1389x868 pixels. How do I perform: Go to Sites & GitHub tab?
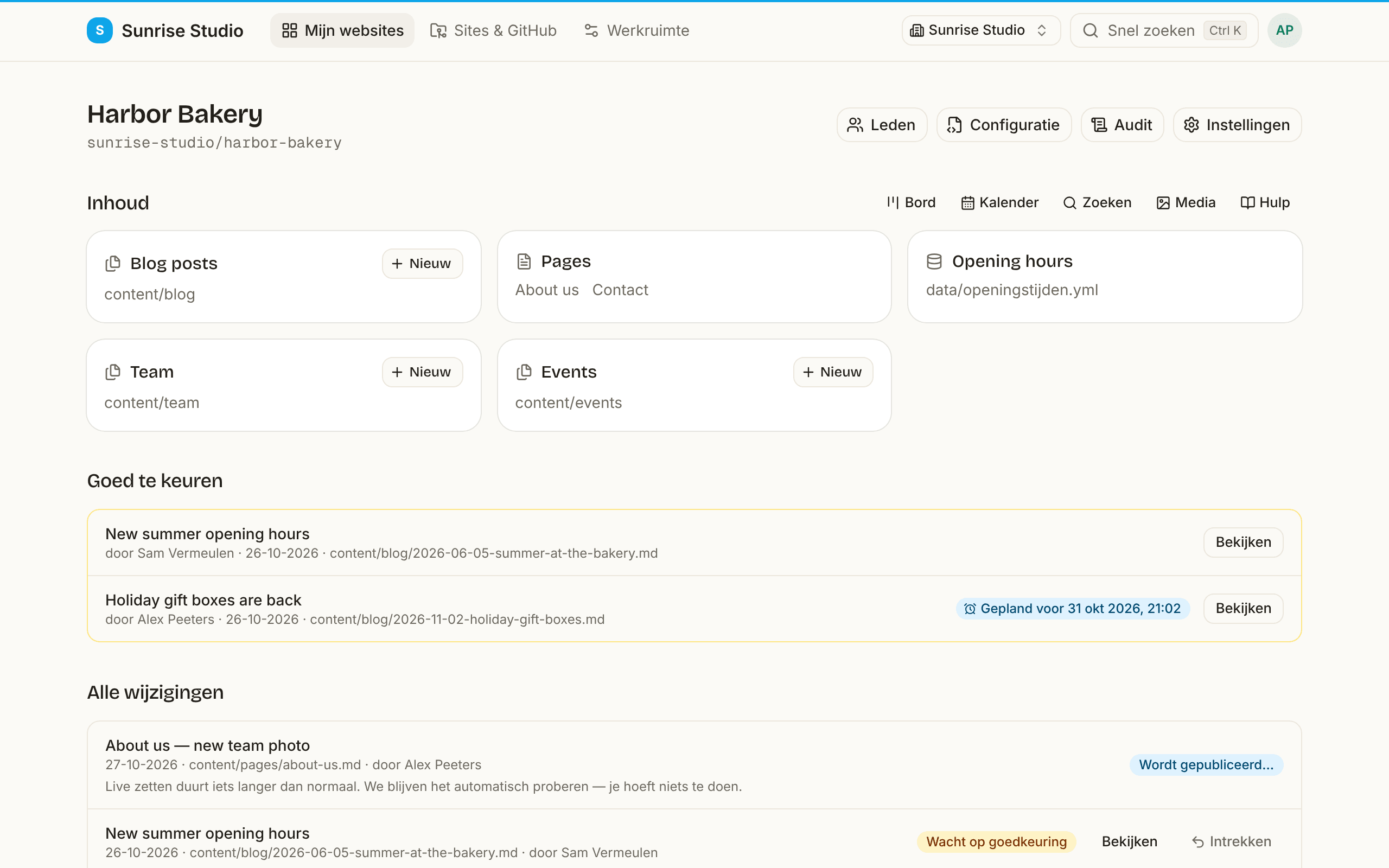494,30
